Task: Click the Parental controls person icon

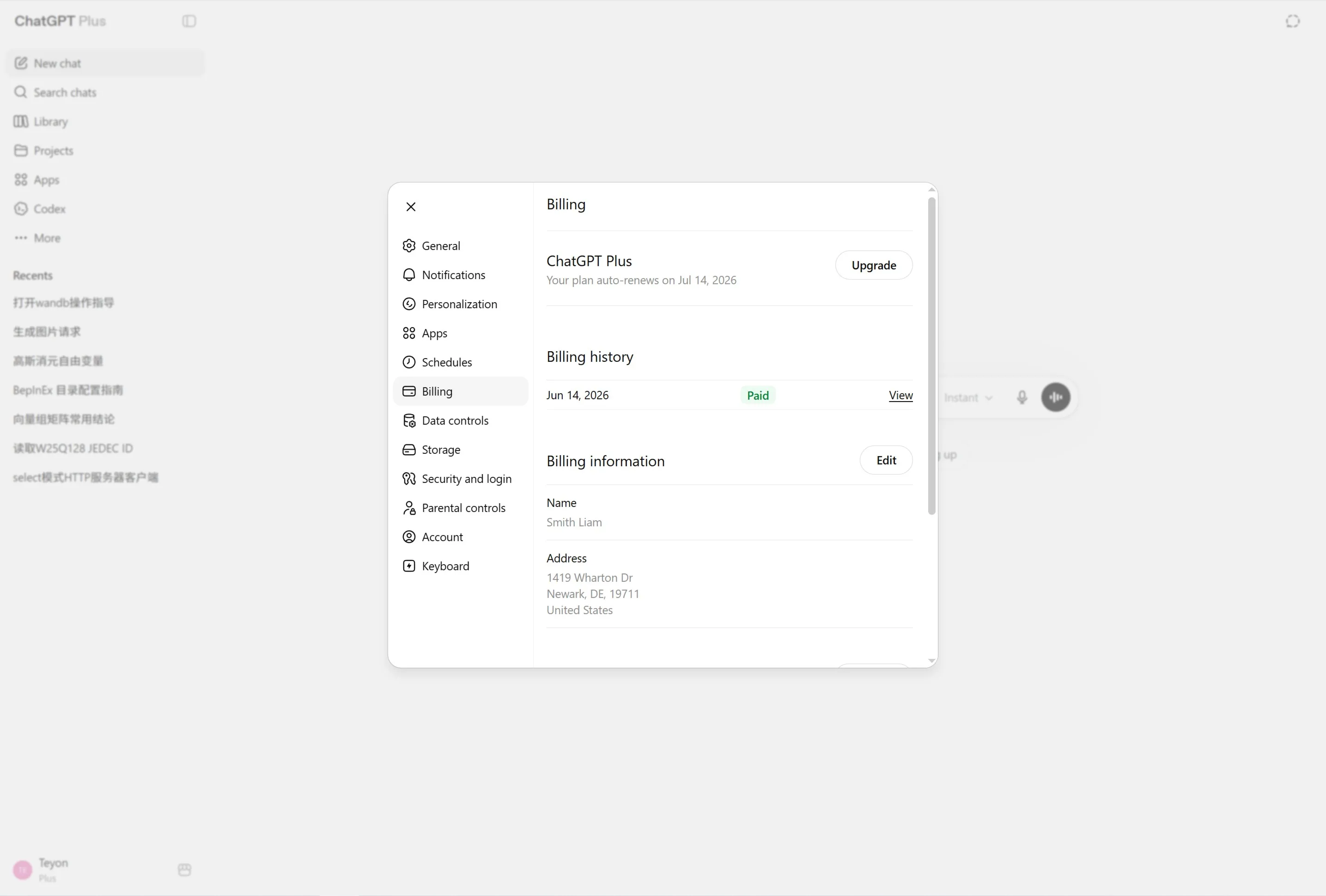Action: point(409,508)
